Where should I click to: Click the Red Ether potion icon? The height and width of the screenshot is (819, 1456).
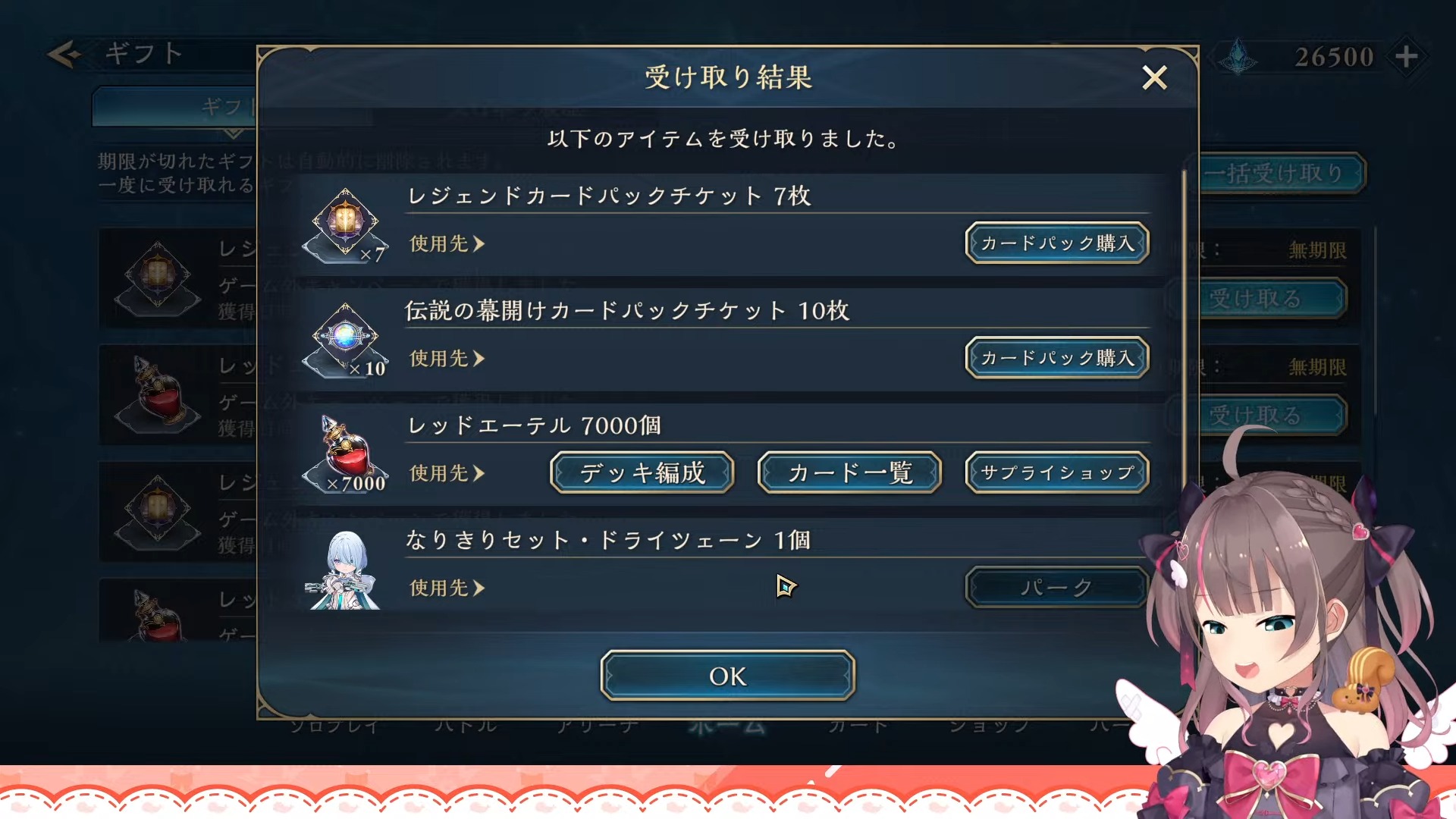click(x=346, y=454)
